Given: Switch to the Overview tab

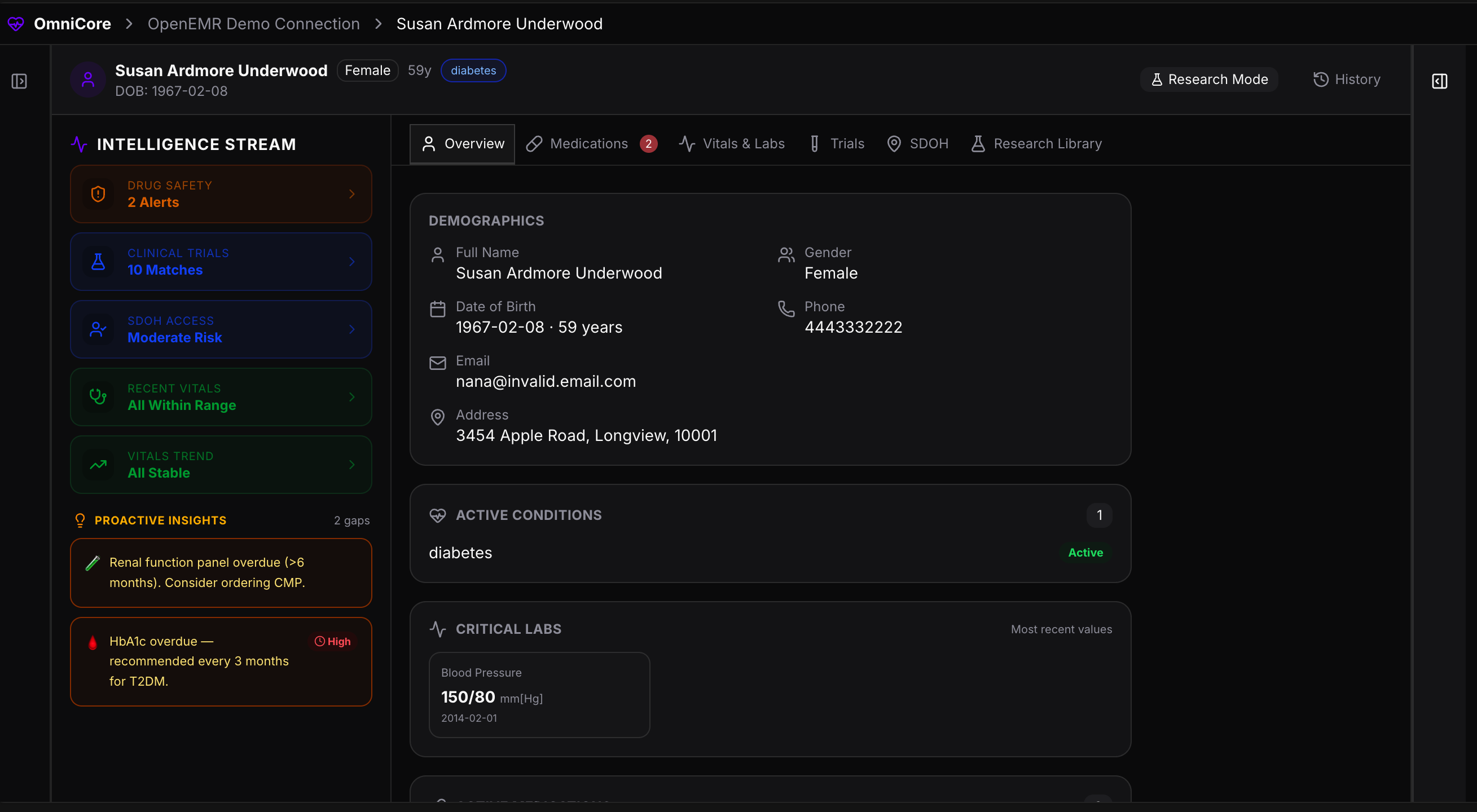Looking at the screenshot, I should (462, 144).
